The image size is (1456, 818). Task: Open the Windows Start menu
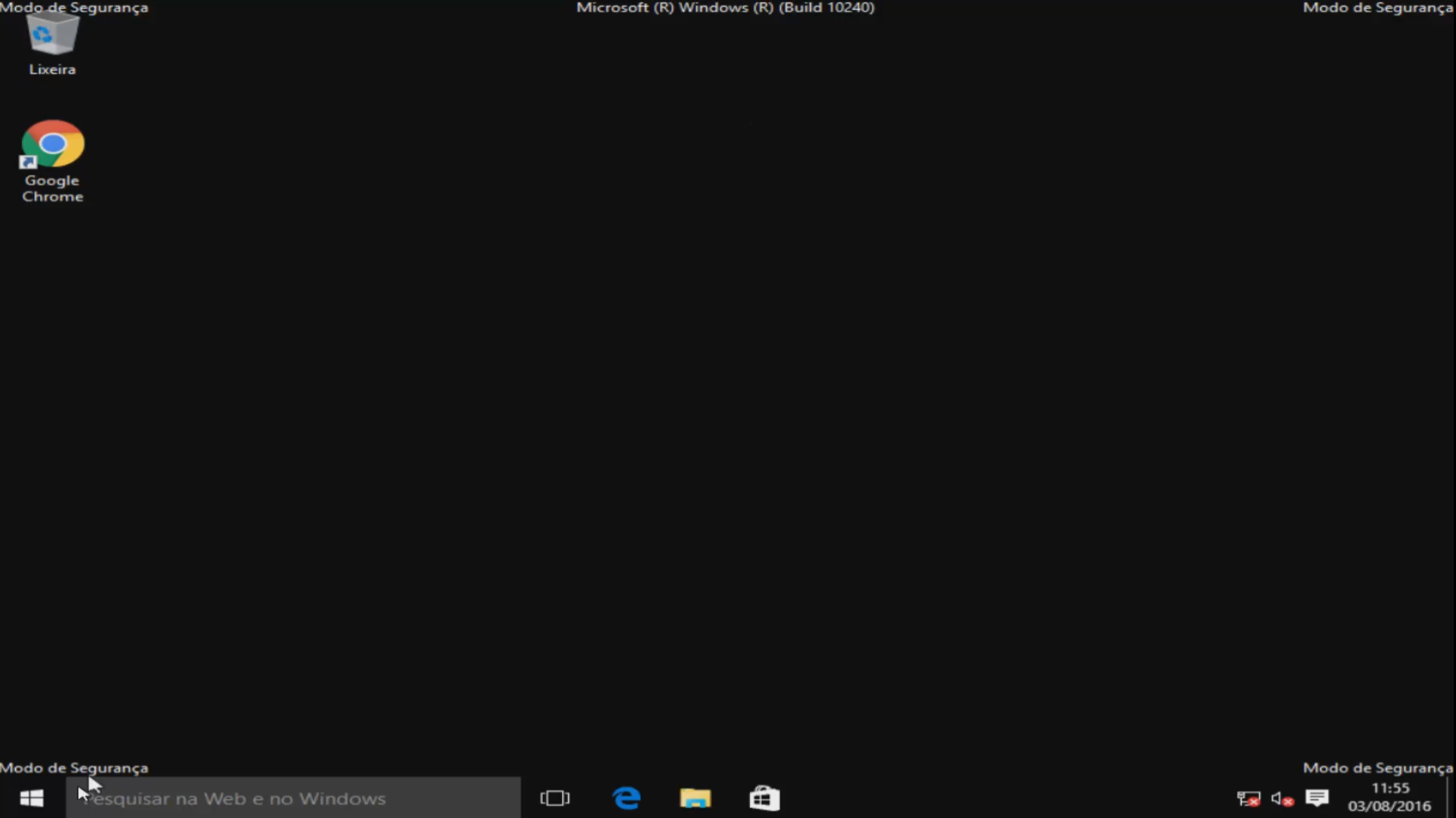(32, 798)
